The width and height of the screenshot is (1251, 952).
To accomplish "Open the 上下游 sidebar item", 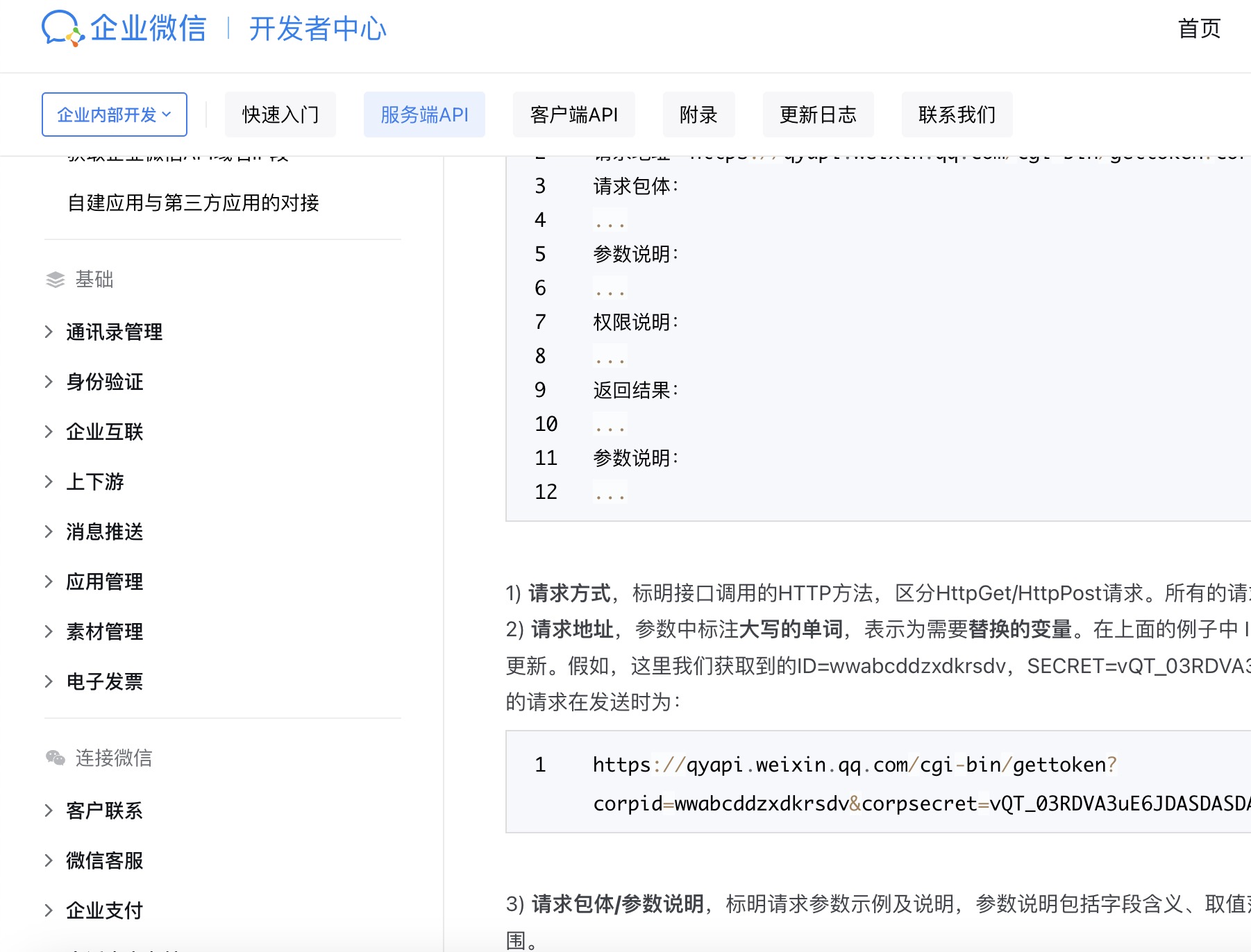I will (95, 482).
